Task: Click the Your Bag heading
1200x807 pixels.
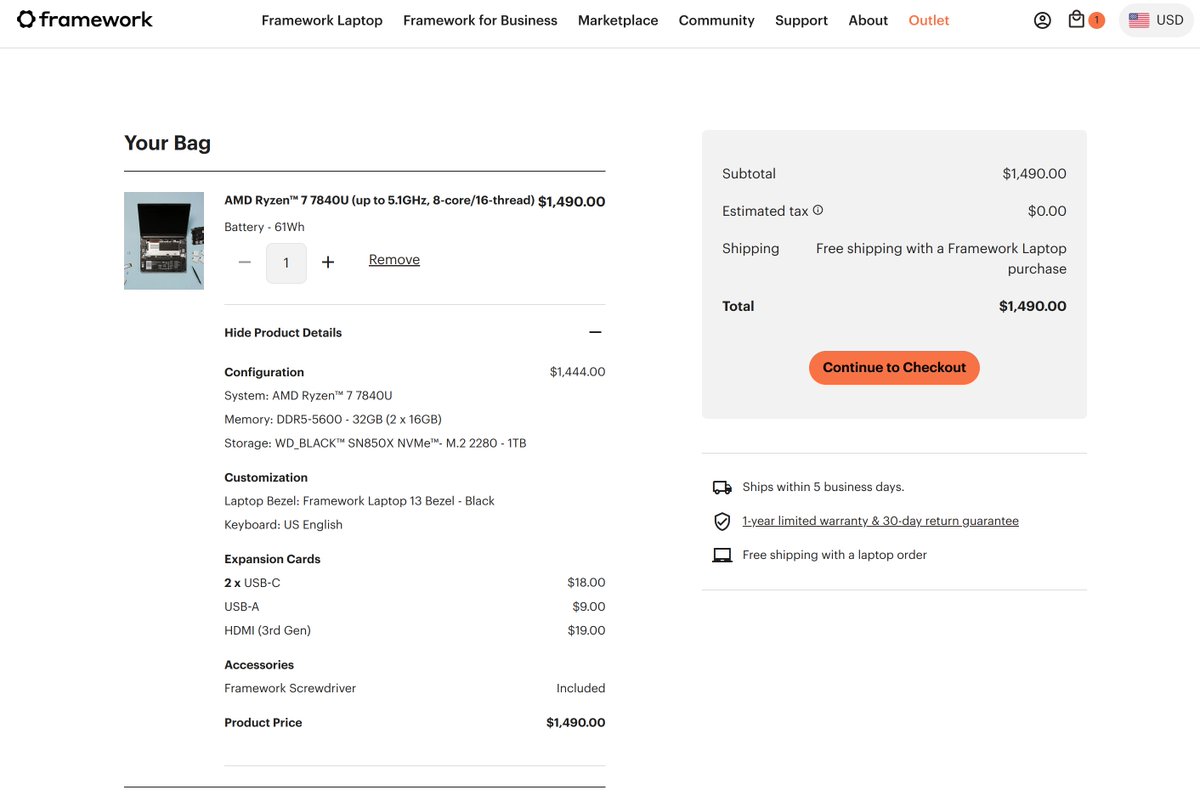Action: [x=167, y=143]
